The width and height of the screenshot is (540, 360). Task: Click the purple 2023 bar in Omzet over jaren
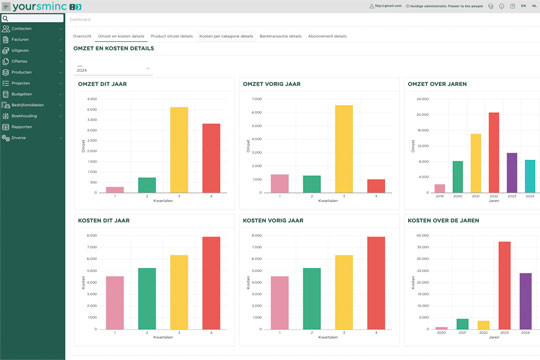pos(512,173)
